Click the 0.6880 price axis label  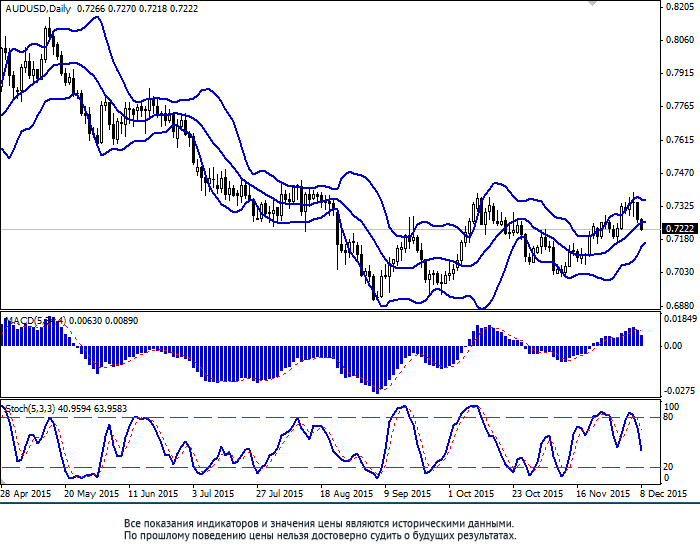[679, 305]
